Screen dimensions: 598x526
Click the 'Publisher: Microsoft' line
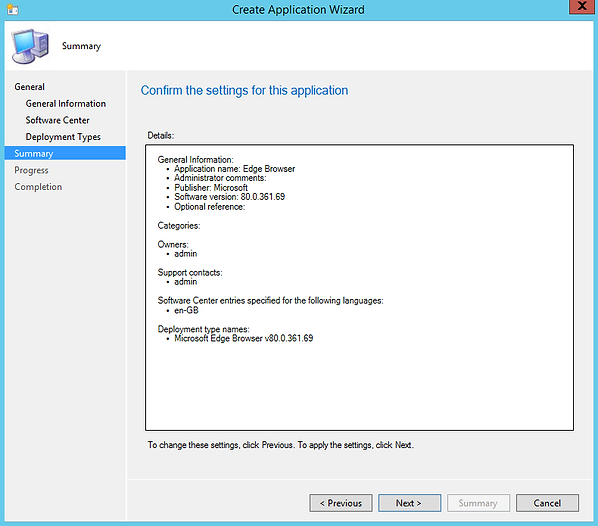coord(211,188)
